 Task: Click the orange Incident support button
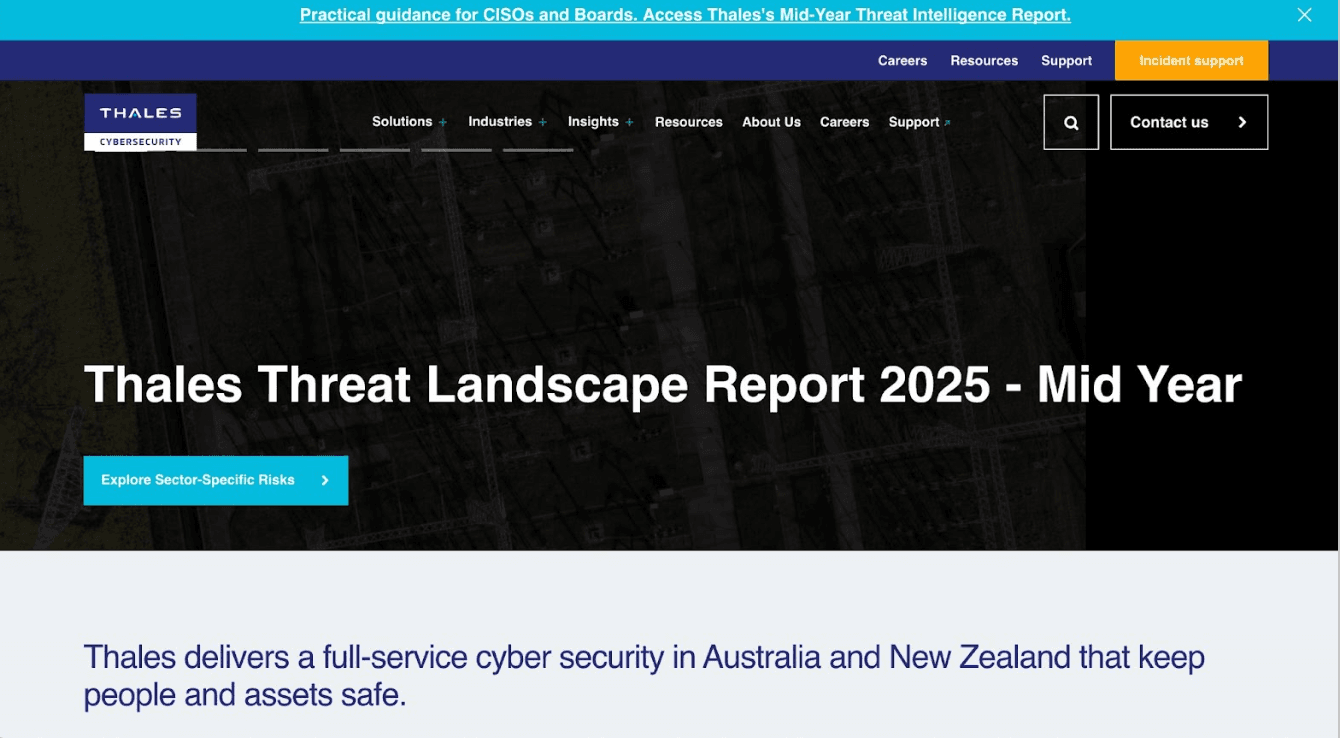pyautogui.click(x=1191, y=60)
